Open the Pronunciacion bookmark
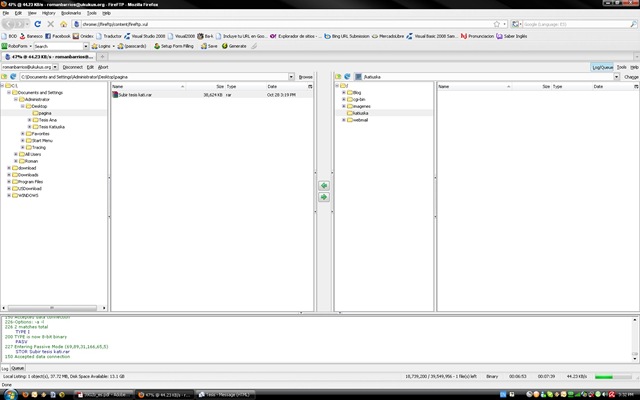 click(477, 36)
